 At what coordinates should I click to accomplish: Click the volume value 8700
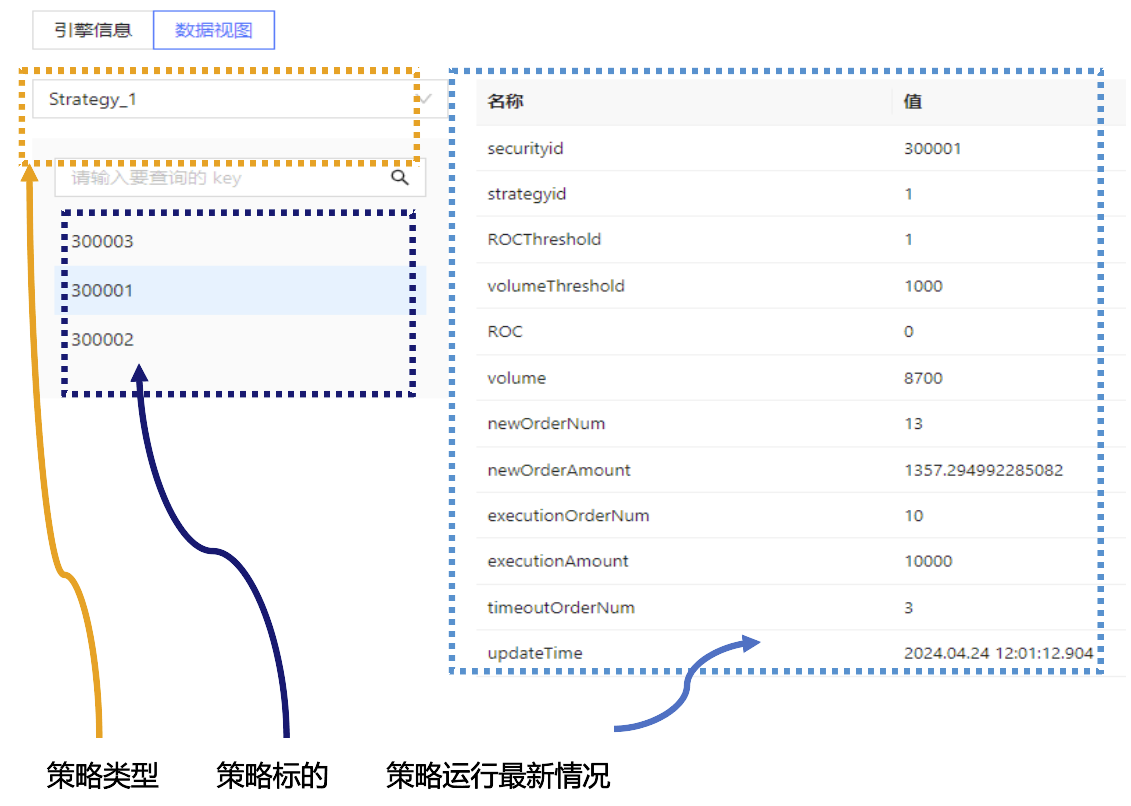pyautogui.click(x=923, y=378)
